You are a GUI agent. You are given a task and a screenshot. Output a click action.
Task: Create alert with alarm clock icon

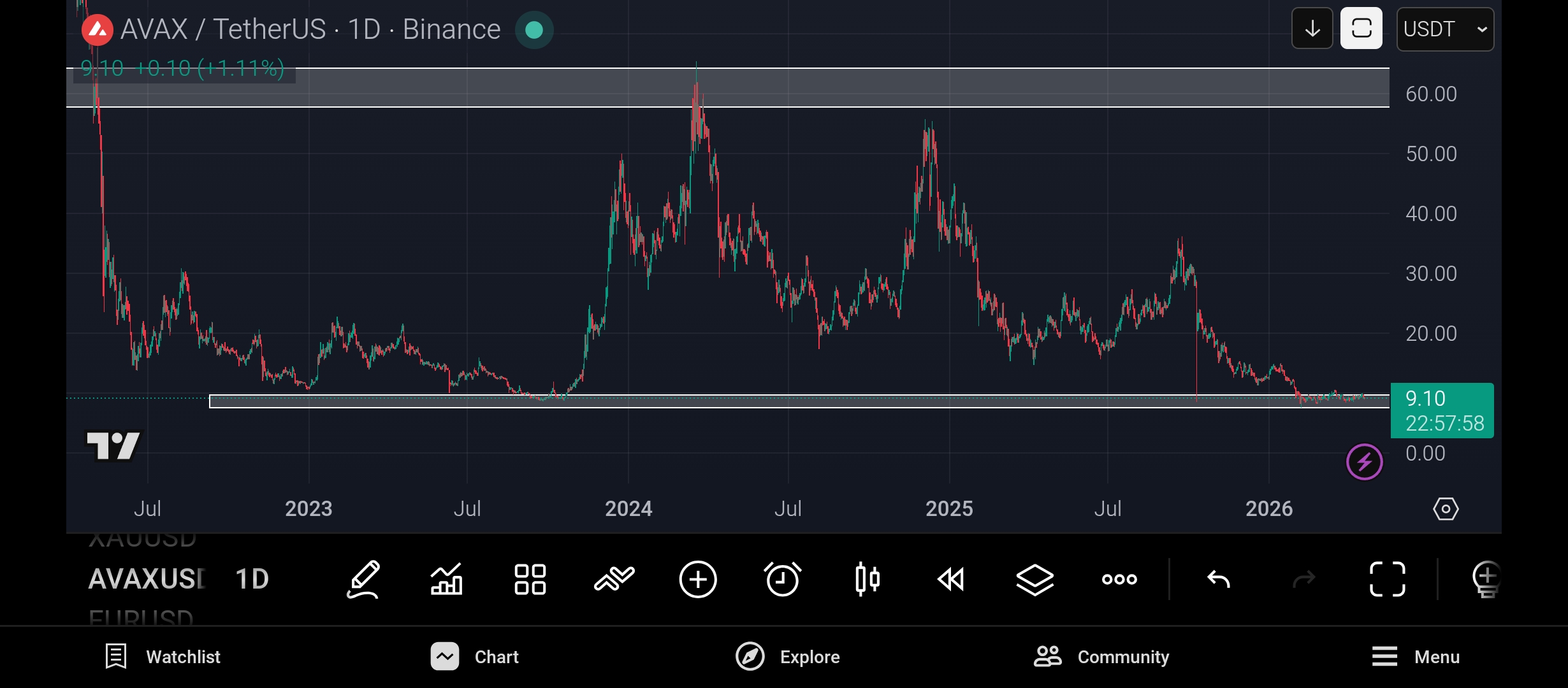tap(782, 579)
